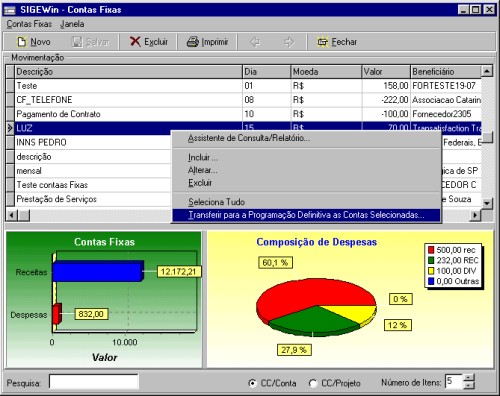Click the yellow '100,00 DIV' legend swatch

coord(431,271)
